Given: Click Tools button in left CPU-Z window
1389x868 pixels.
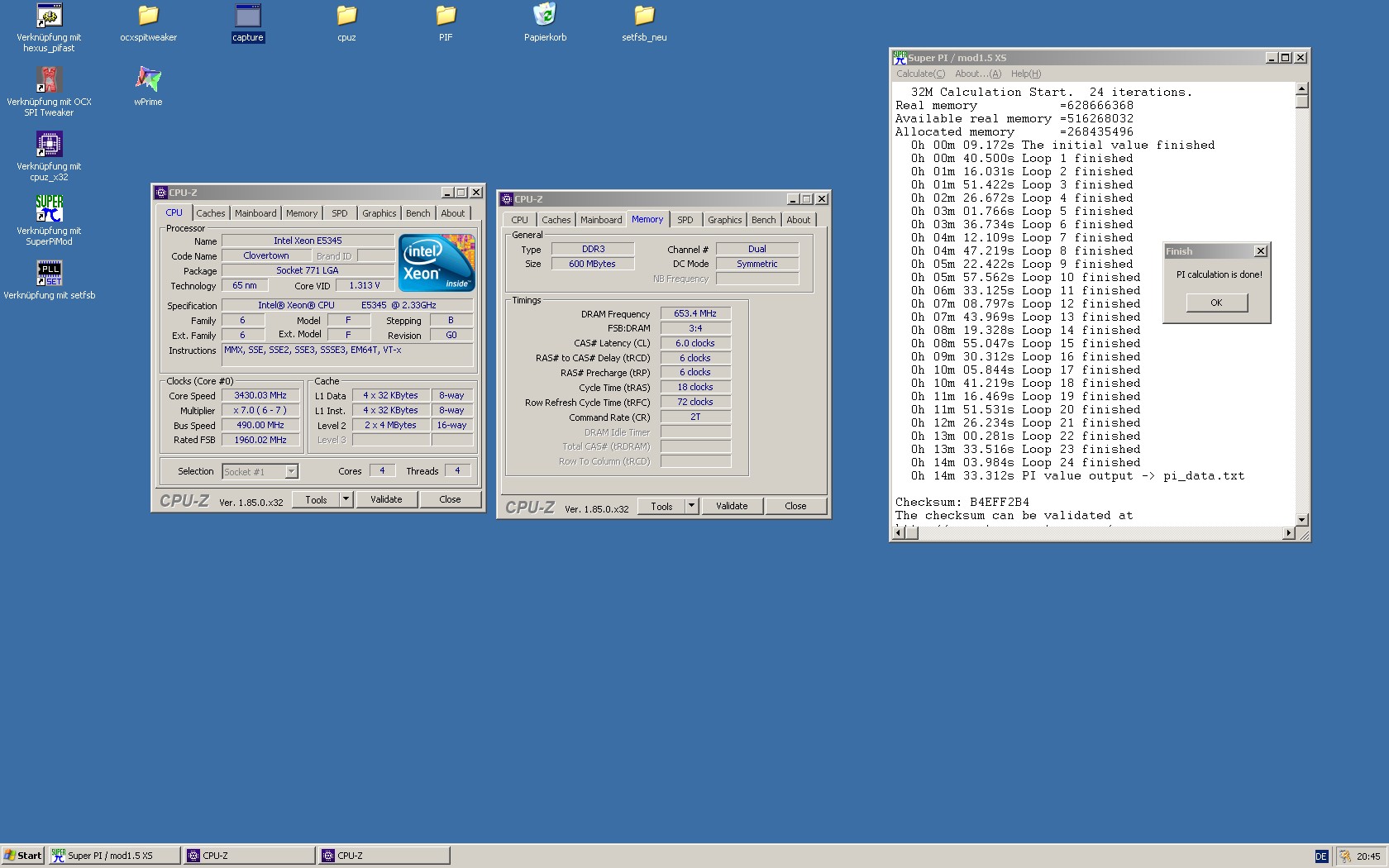Looking at the screenshot, I should (316, 499).
